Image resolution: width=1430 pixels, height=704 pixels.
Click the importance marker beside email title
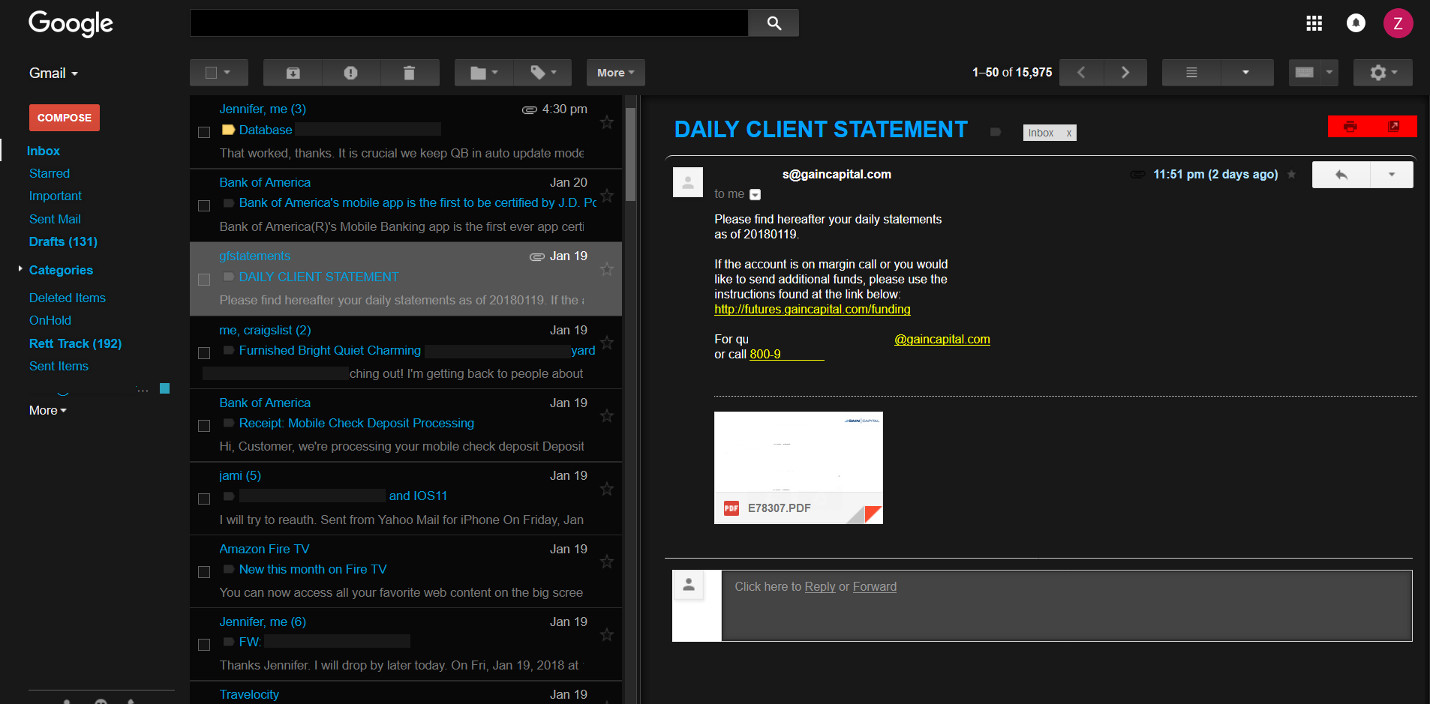coord(995,131)
